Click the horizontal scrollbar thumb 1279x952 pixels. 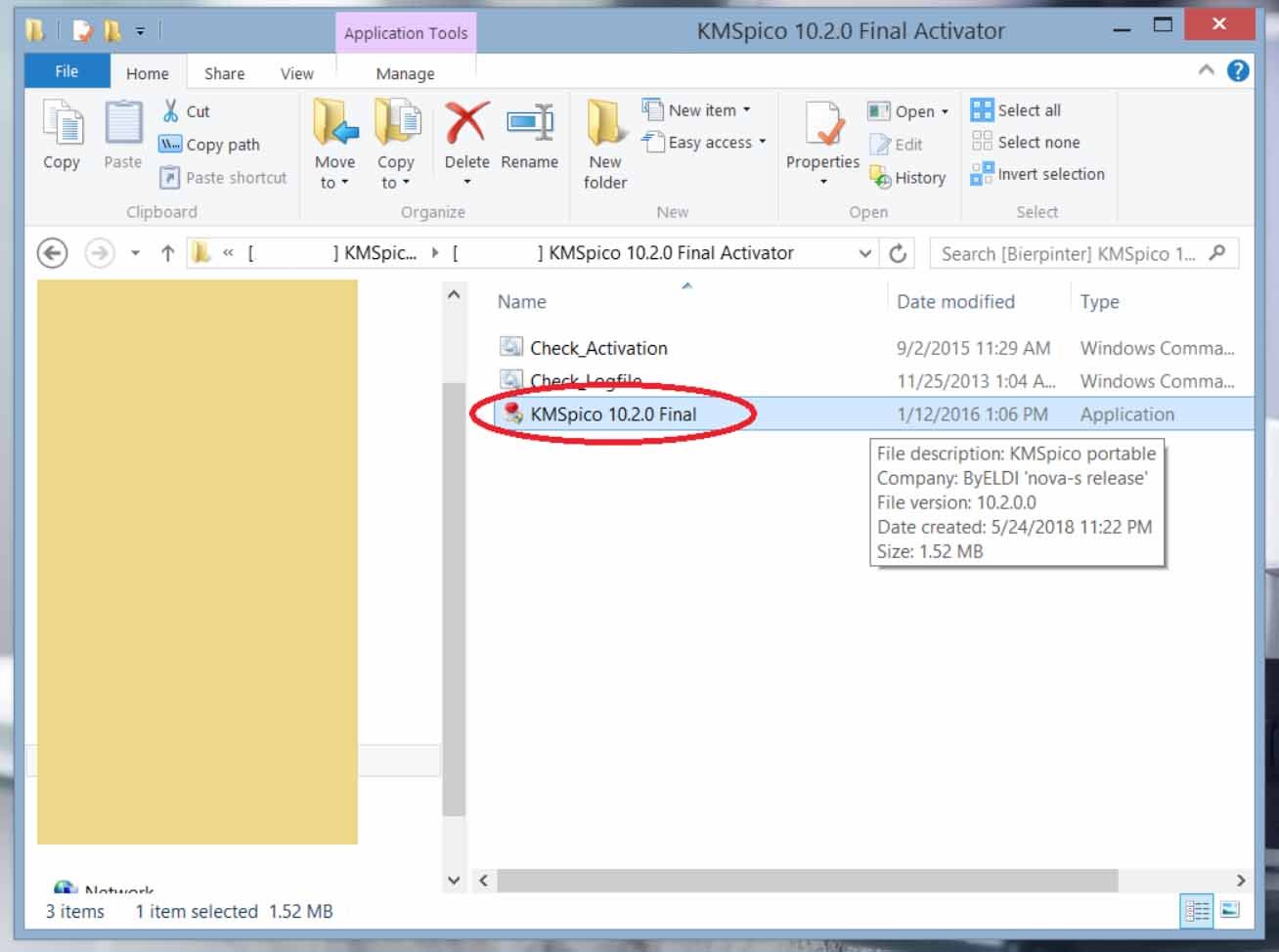point(807,880)
